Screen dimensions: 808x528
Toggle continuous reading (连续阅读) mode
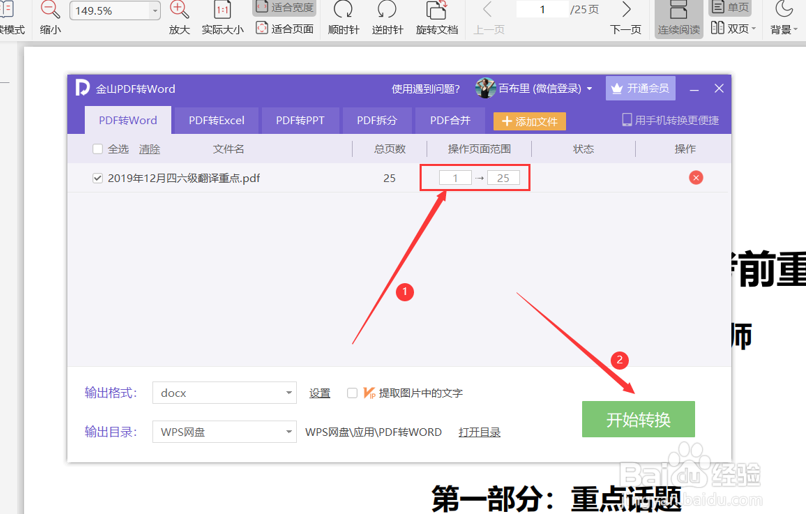pos(678,18)
